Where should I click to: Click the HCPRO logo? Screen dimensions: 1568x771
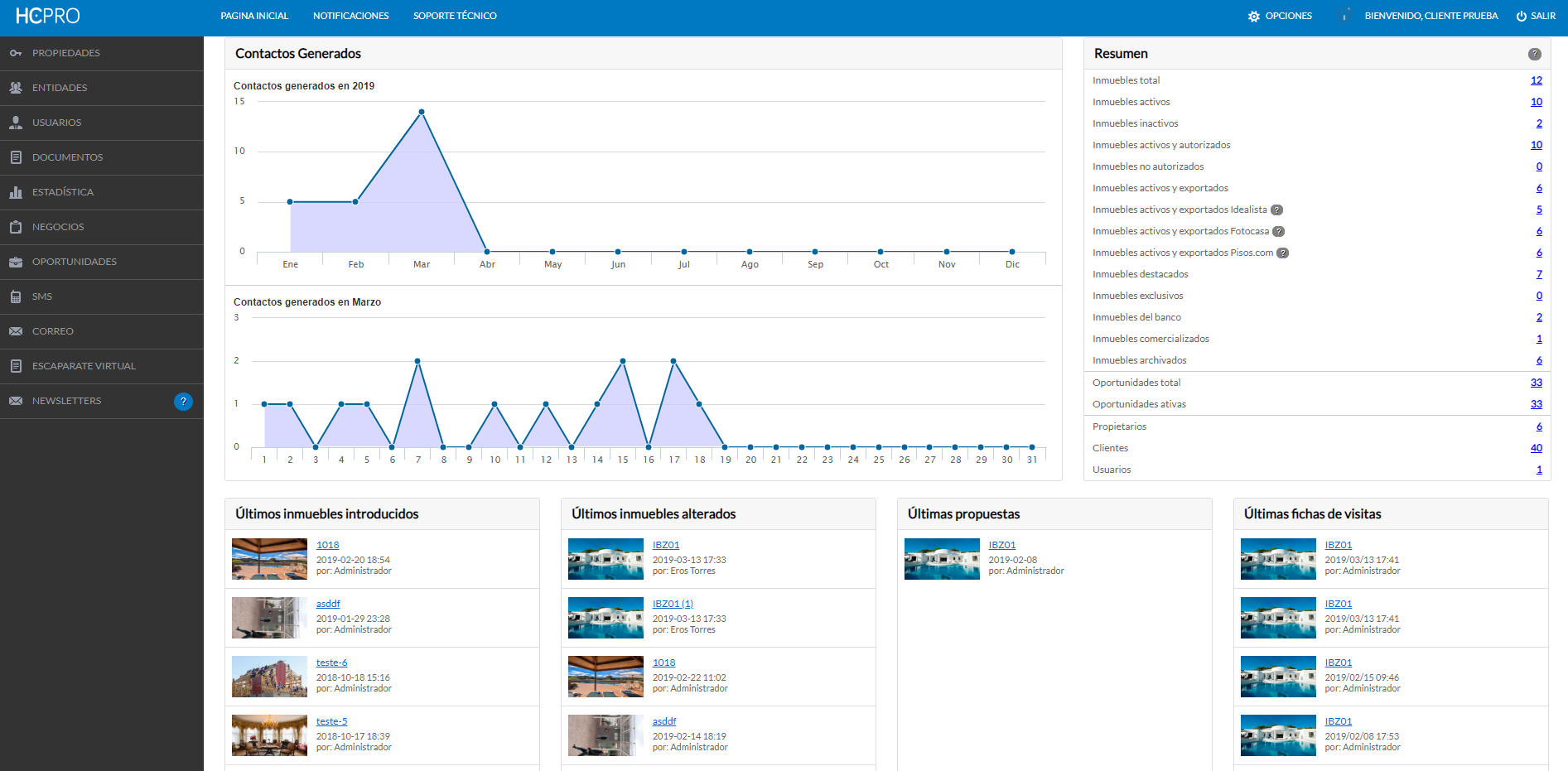point(47,16)
